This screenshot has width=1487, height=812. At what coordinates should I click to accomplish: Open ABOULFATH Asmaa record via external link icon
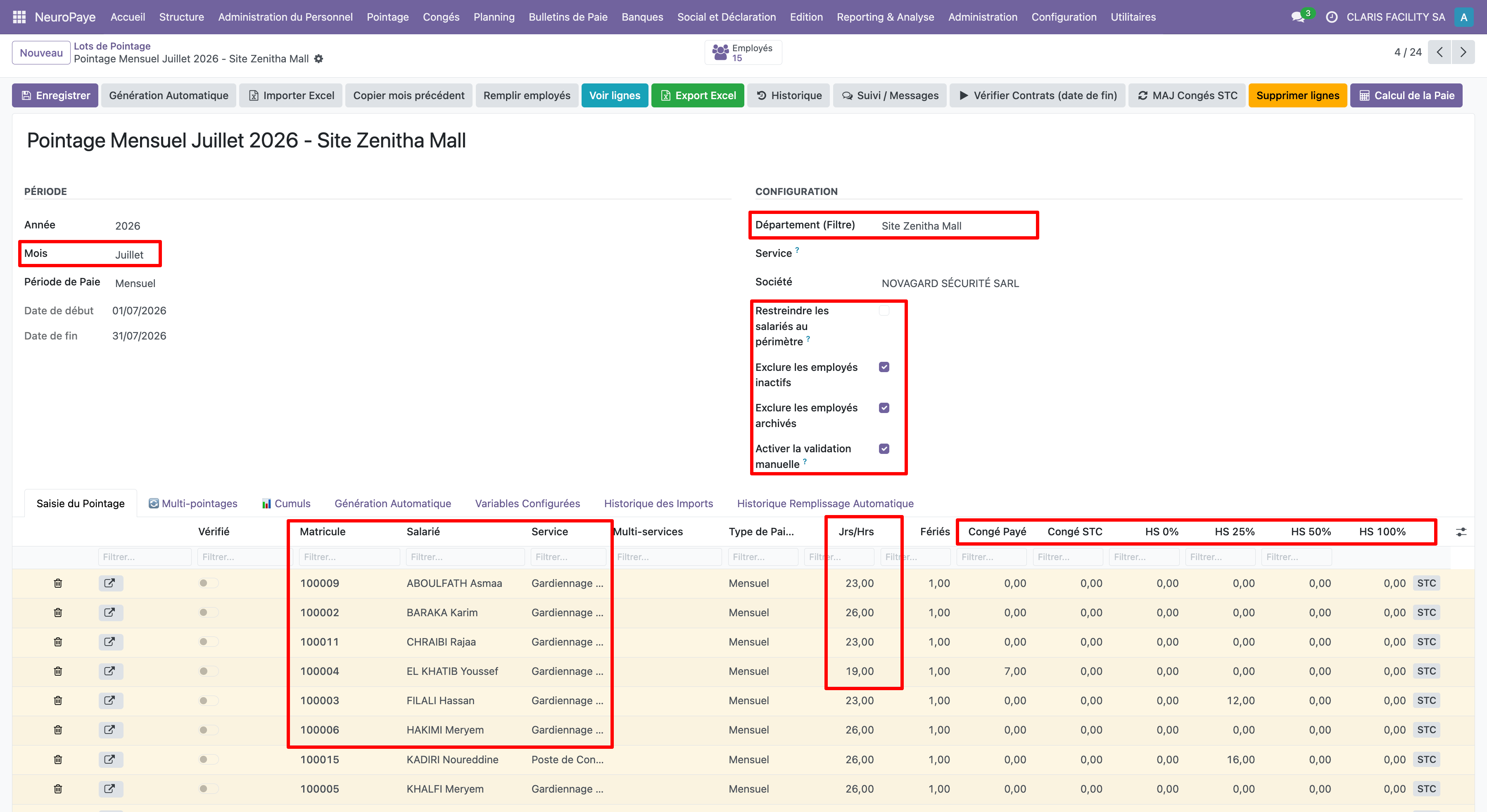point(110,584)
